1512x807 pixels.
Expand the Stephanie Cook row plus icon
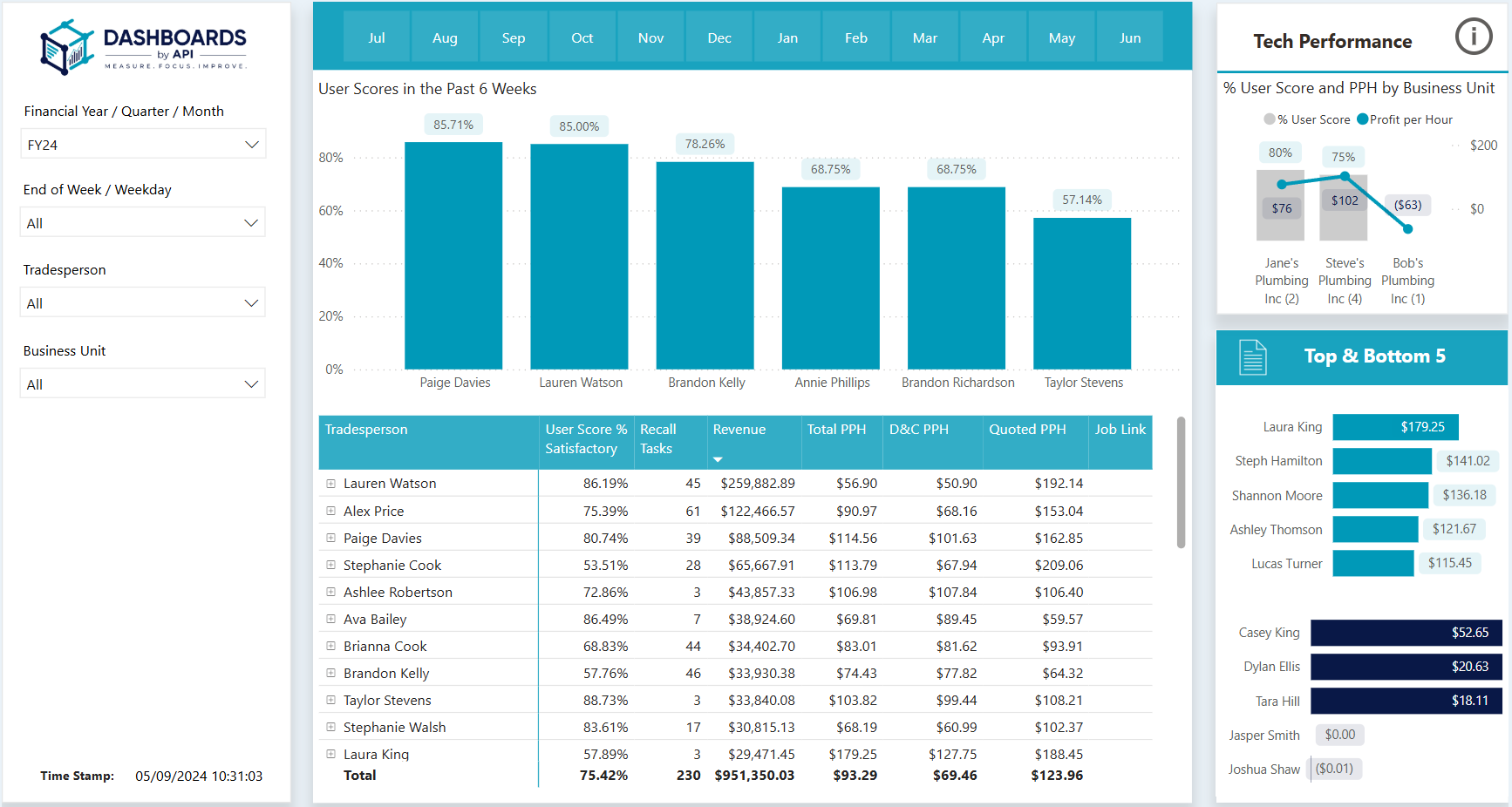tap(331, 566)
